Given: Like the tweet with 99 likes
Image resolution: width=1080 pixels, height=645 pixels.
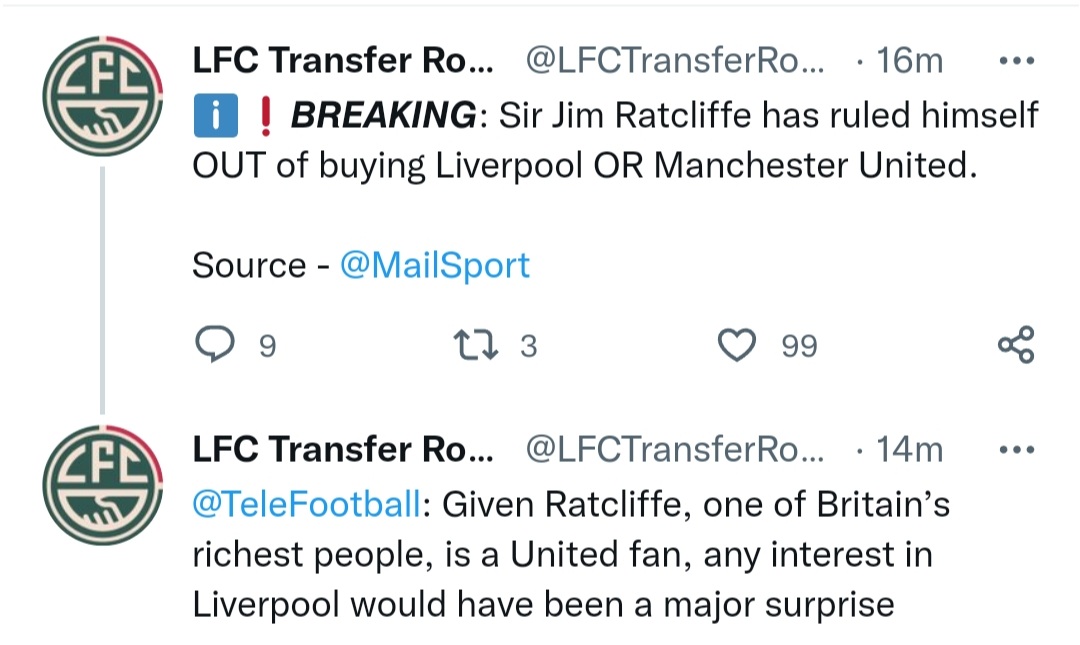Looking at the screenshot, I should pos(737,345).
